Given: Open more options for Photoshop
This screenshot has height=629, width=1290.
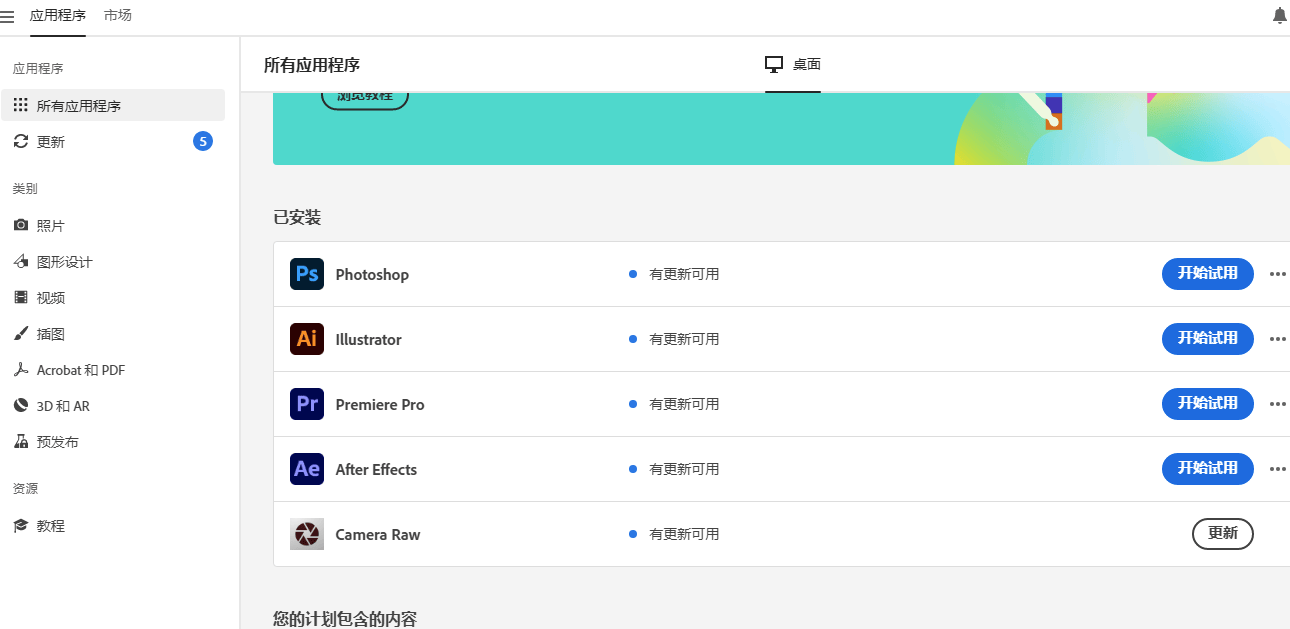Looking at the screenshot, I should point(1277,274).
